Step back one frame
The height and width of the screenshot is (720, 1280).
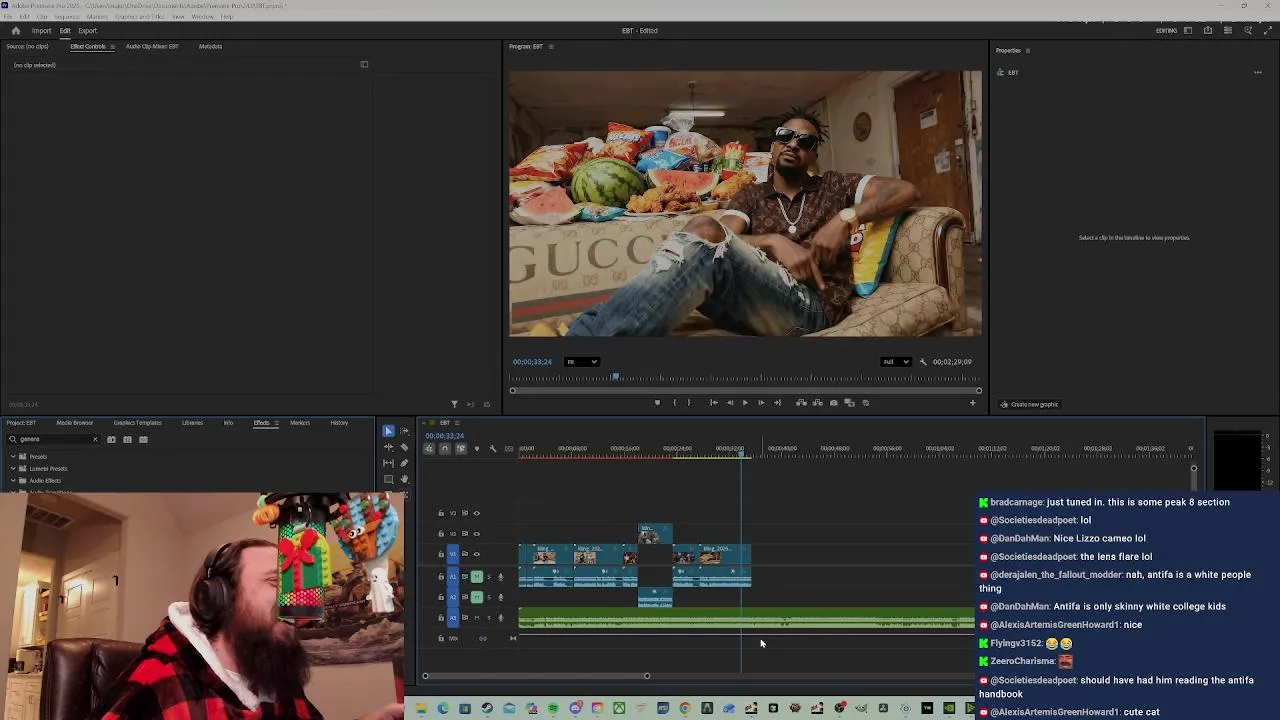coord(729,403)
